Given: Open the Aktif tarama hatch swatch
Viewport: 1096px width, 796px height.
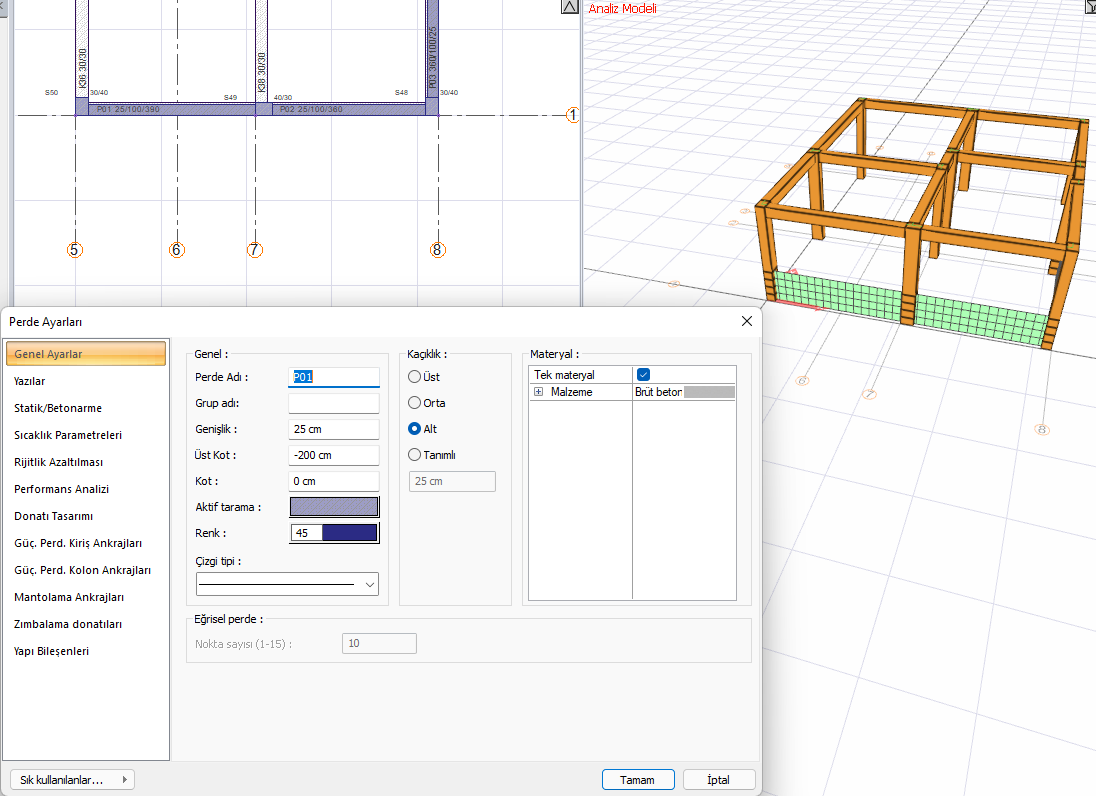Looking at the screenshot, I should coord(334,507).
